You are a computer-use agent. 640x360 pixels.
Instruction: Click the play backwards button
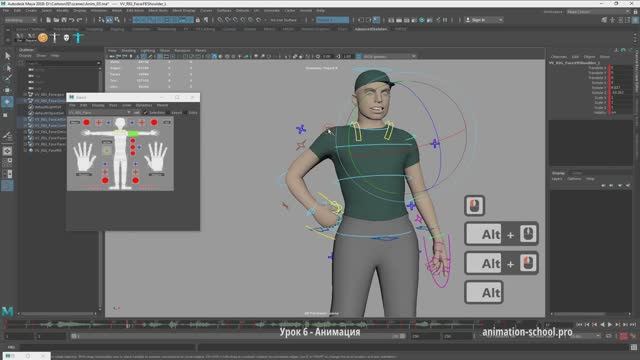point(602,324)
